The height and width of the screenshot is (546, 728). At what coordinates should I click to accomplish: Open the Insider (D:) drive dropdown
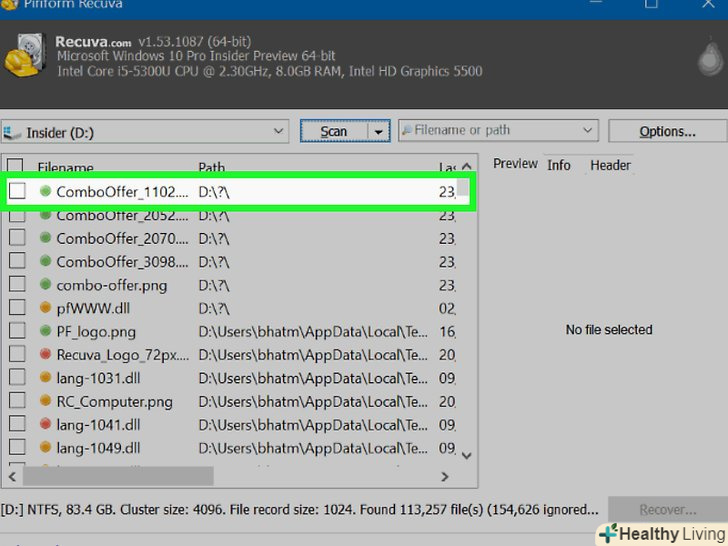[x=278, y=131]
